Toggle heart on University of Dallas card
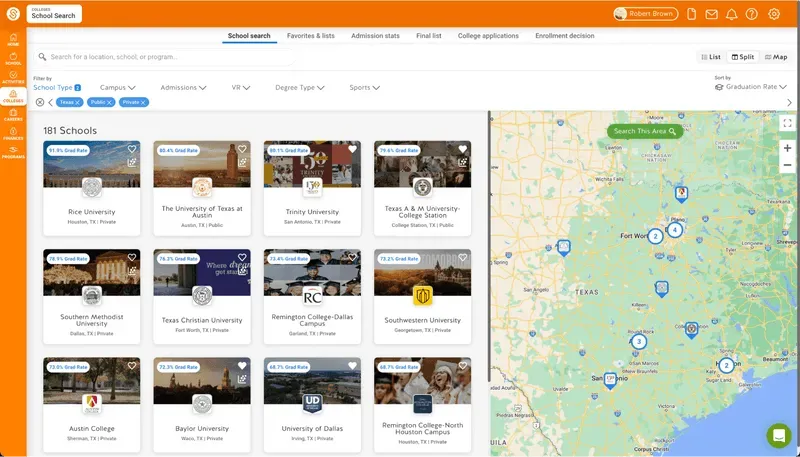800x457 pixels. 352,365
